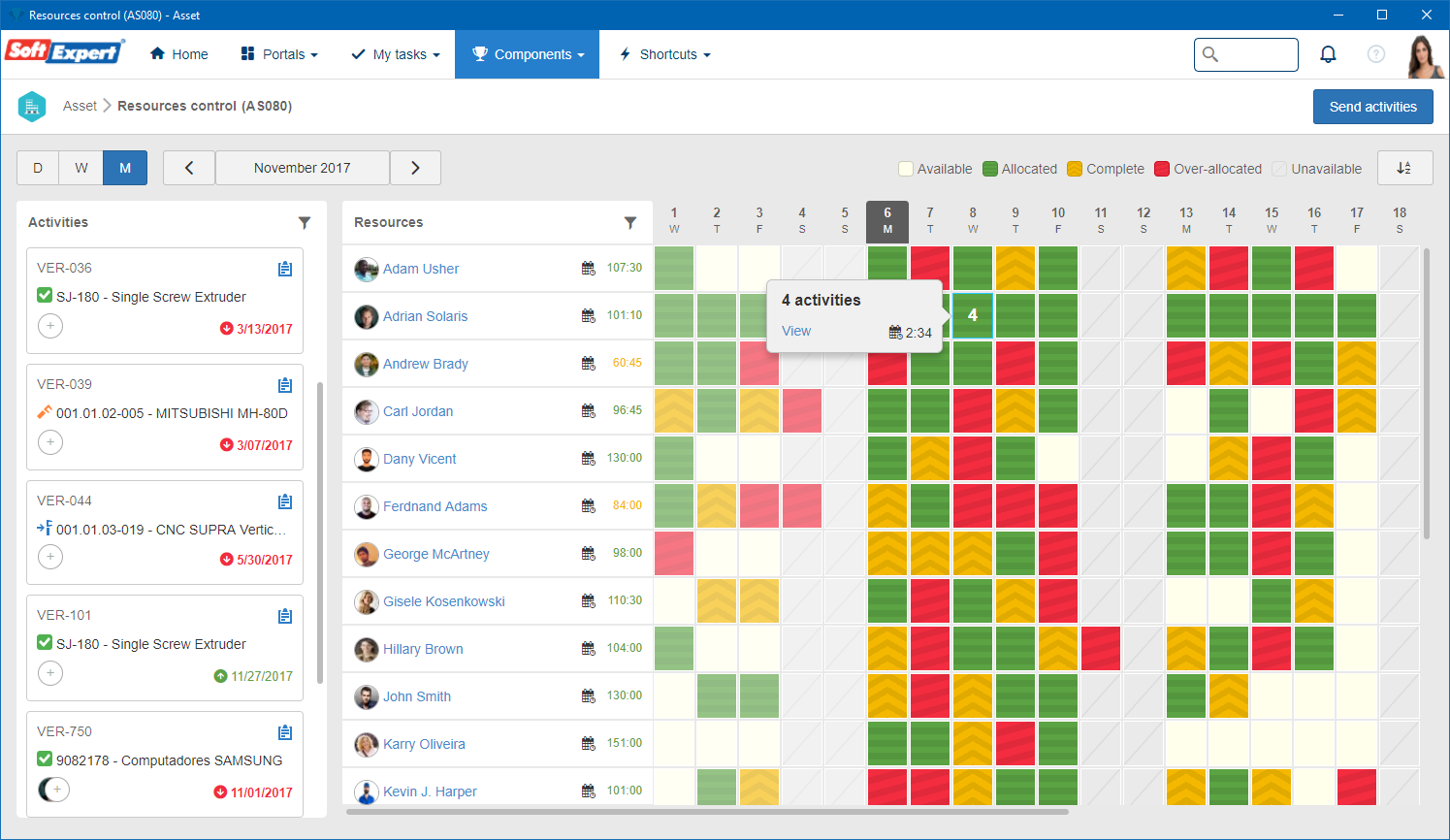Click Adam Usher's red cell on day 7
Image resolution: width=1450 pixels, height=840 pixels.
click(x=930, y=269)
